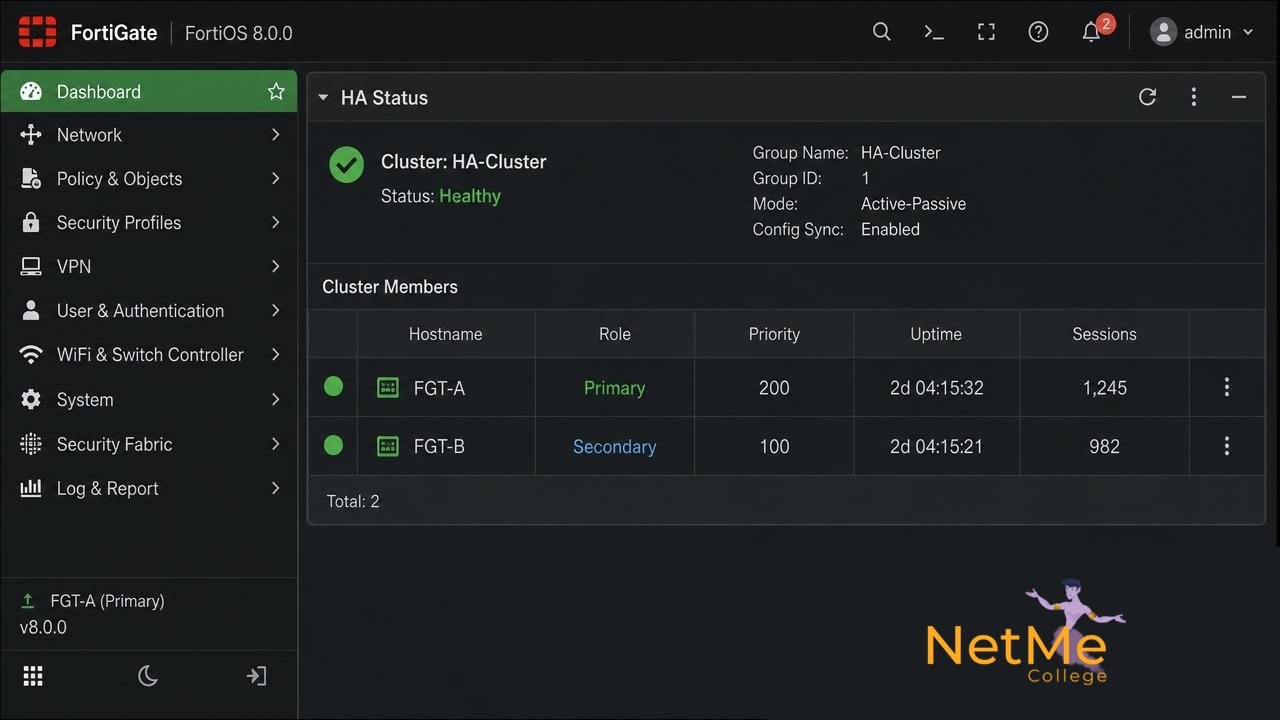This screenshot has width=1280, height=720.
Task: Open User & Authentication menu item
Action: point(149,311)
